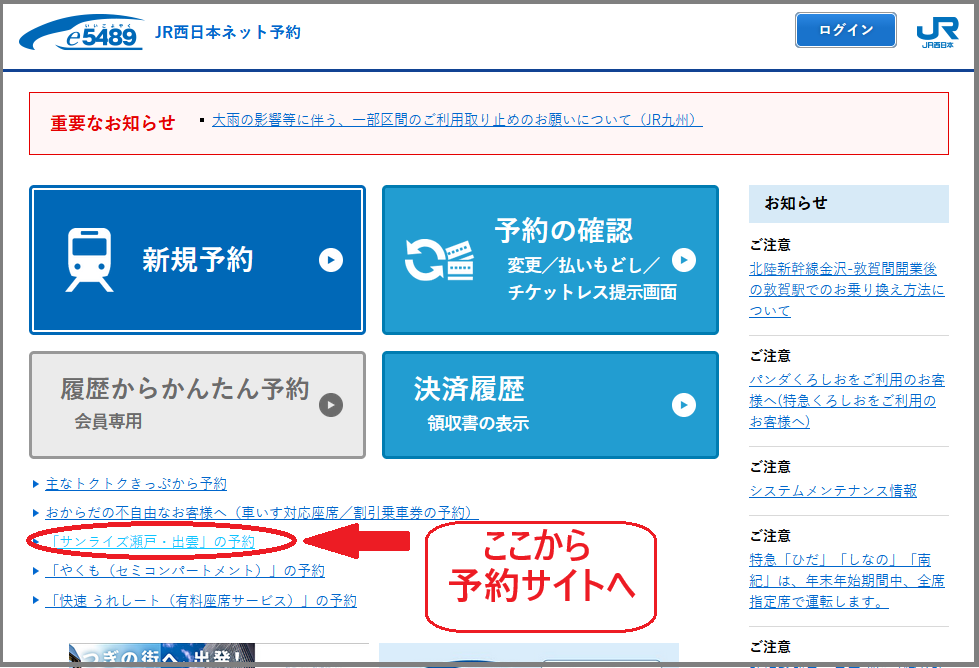Click the arrow icon on 履歴からかんたん予約 tile
This screenshot has width=979, height=668.
coord(331,405)
